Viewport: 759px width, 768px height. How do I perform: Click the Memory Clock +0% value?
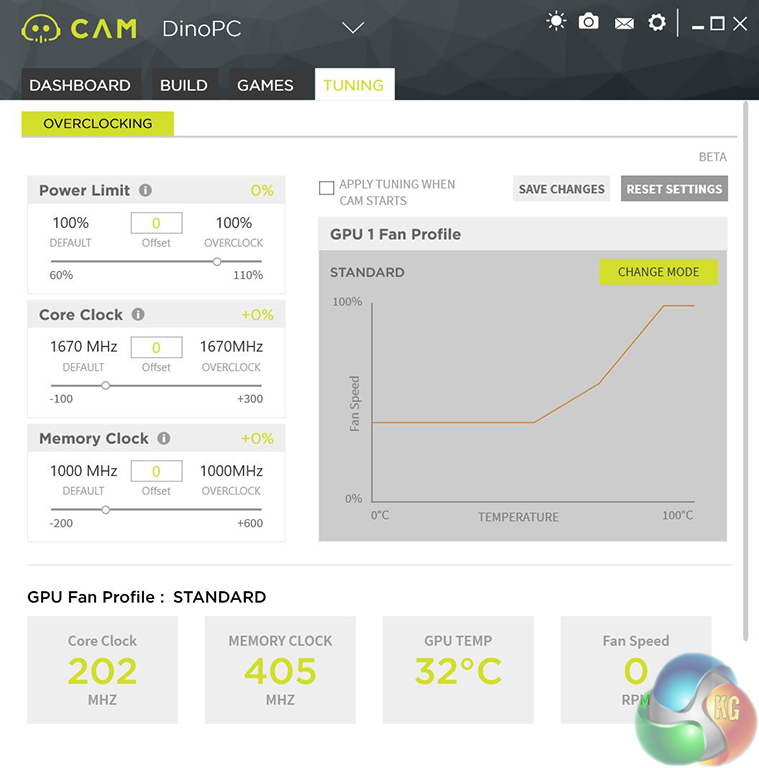257,438
